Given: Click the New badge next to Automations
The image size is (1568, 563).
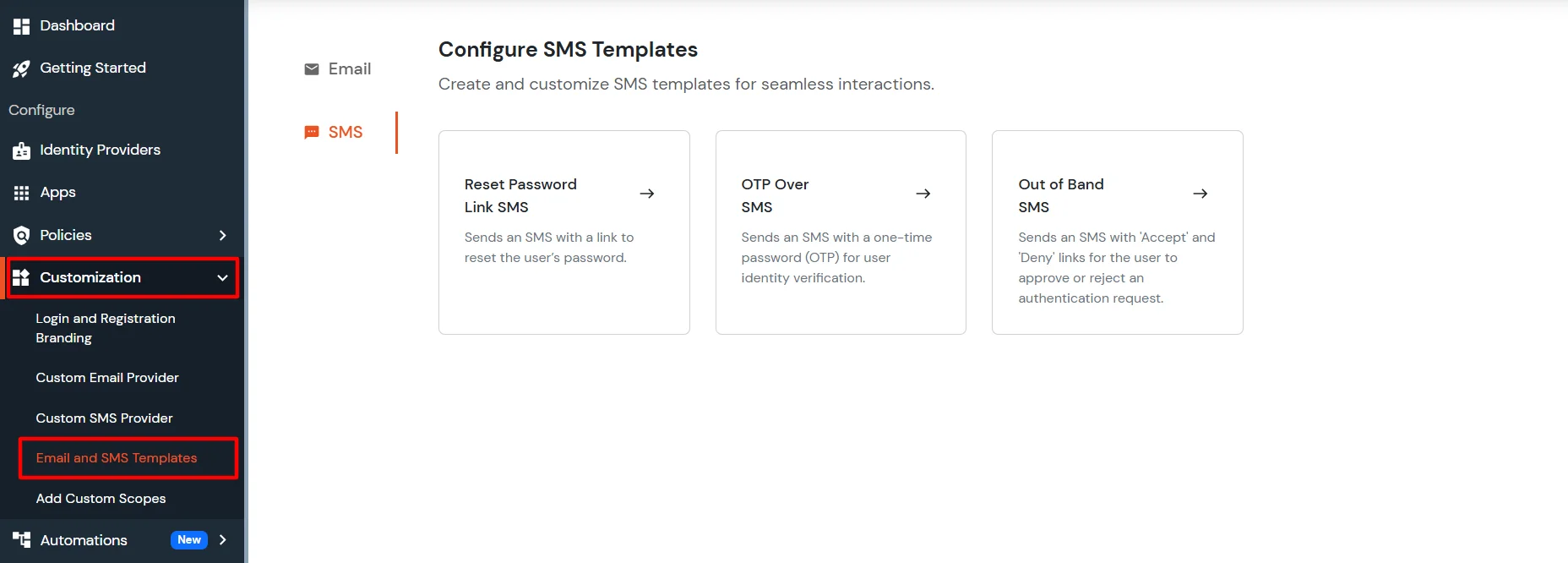Looking at the screenshot, I should (x=188, y=539).
